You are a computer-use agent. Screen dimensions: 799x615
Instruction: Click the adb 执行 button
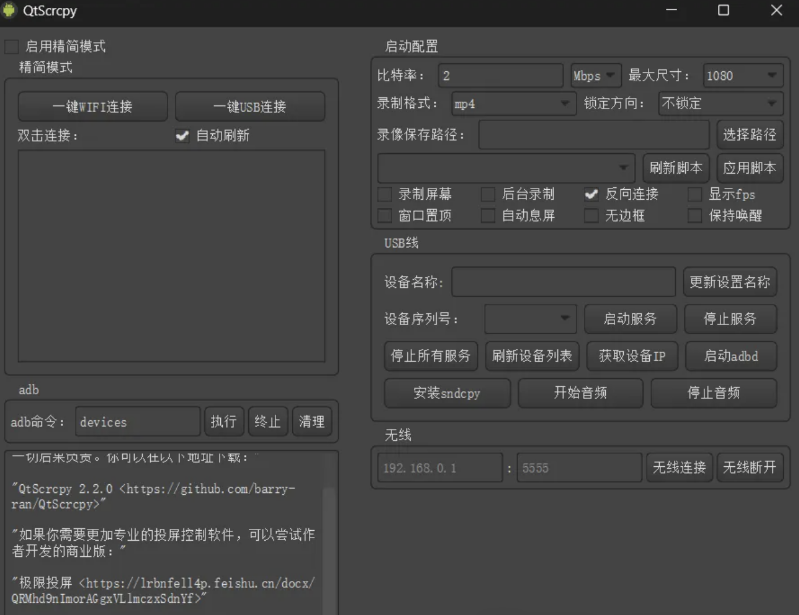click(x=224, y=421)
